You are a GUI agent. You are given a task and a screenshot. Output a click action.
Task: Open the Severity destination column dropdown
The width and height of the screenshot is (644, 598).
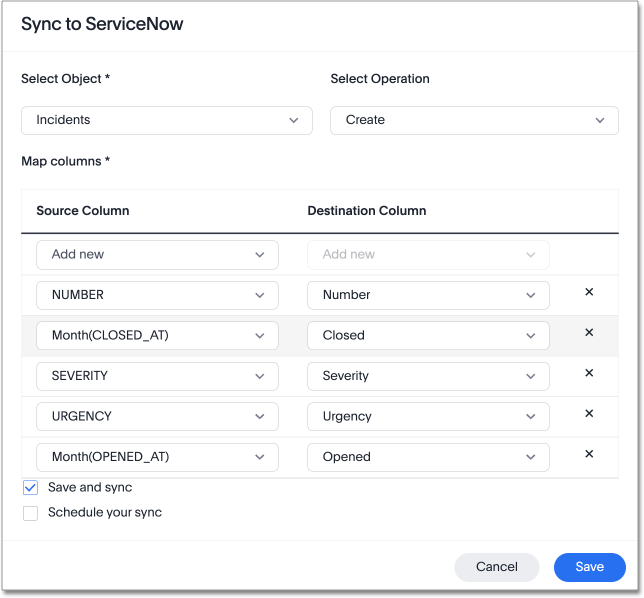(x=428, y=376)
